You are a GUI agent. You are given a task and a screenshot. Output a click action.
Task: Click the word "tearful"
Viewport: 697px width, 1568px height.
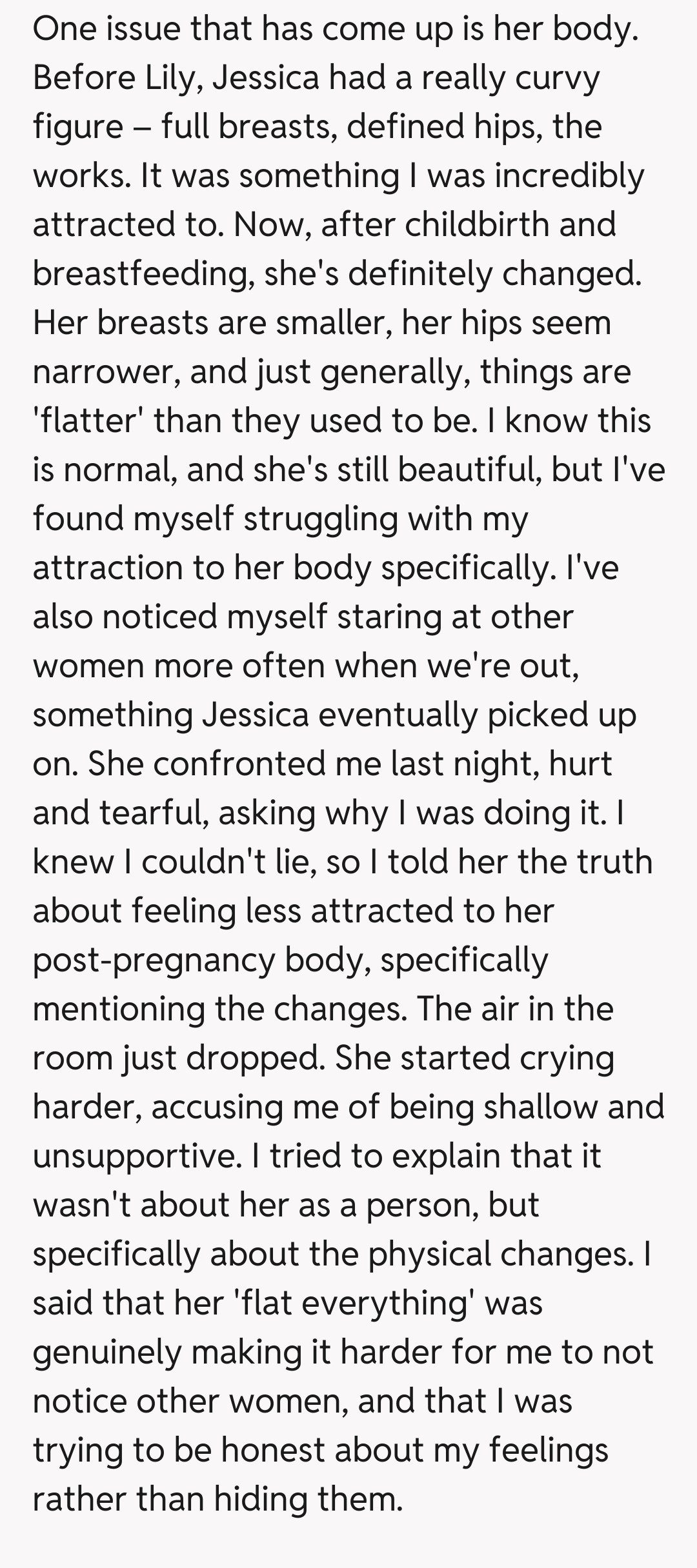coord(154,813)
